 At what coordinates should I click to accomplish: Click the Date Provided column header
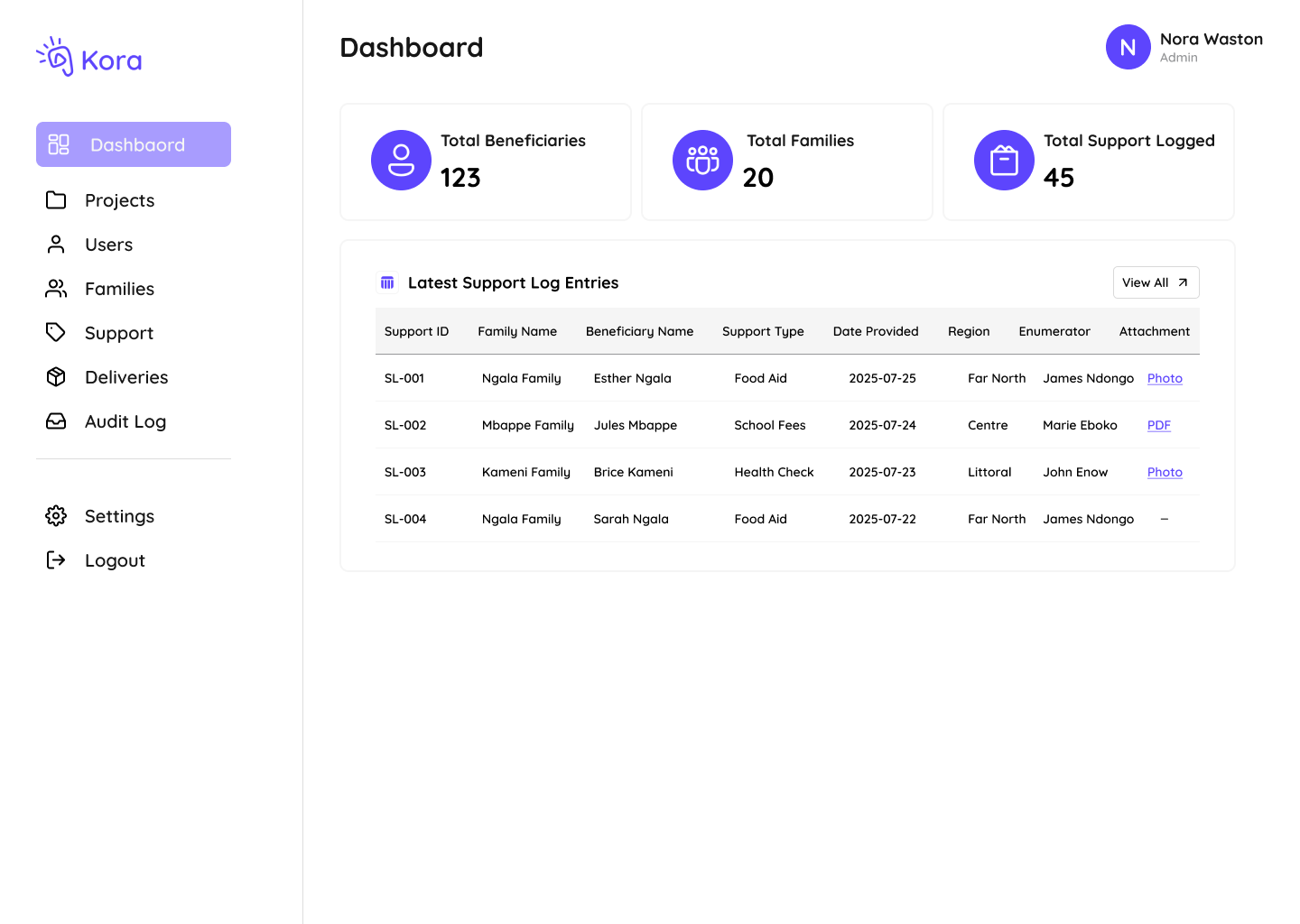tap(876, 331)
